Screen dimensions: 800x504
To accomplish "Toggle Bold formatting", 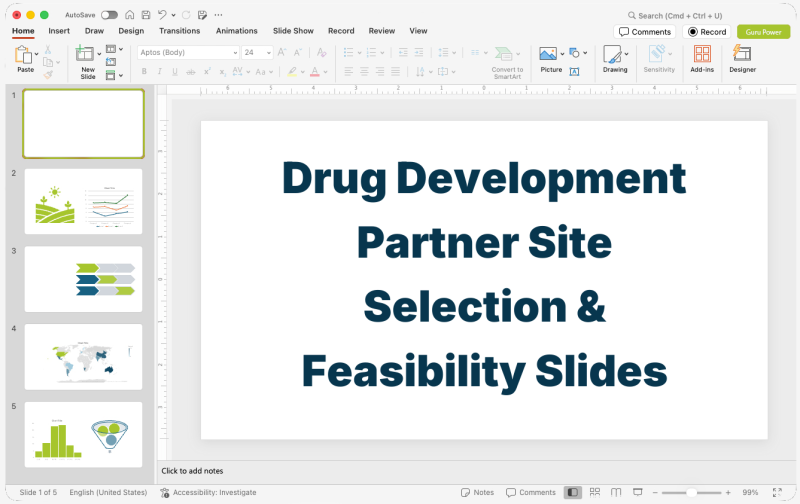I will 144,71.
